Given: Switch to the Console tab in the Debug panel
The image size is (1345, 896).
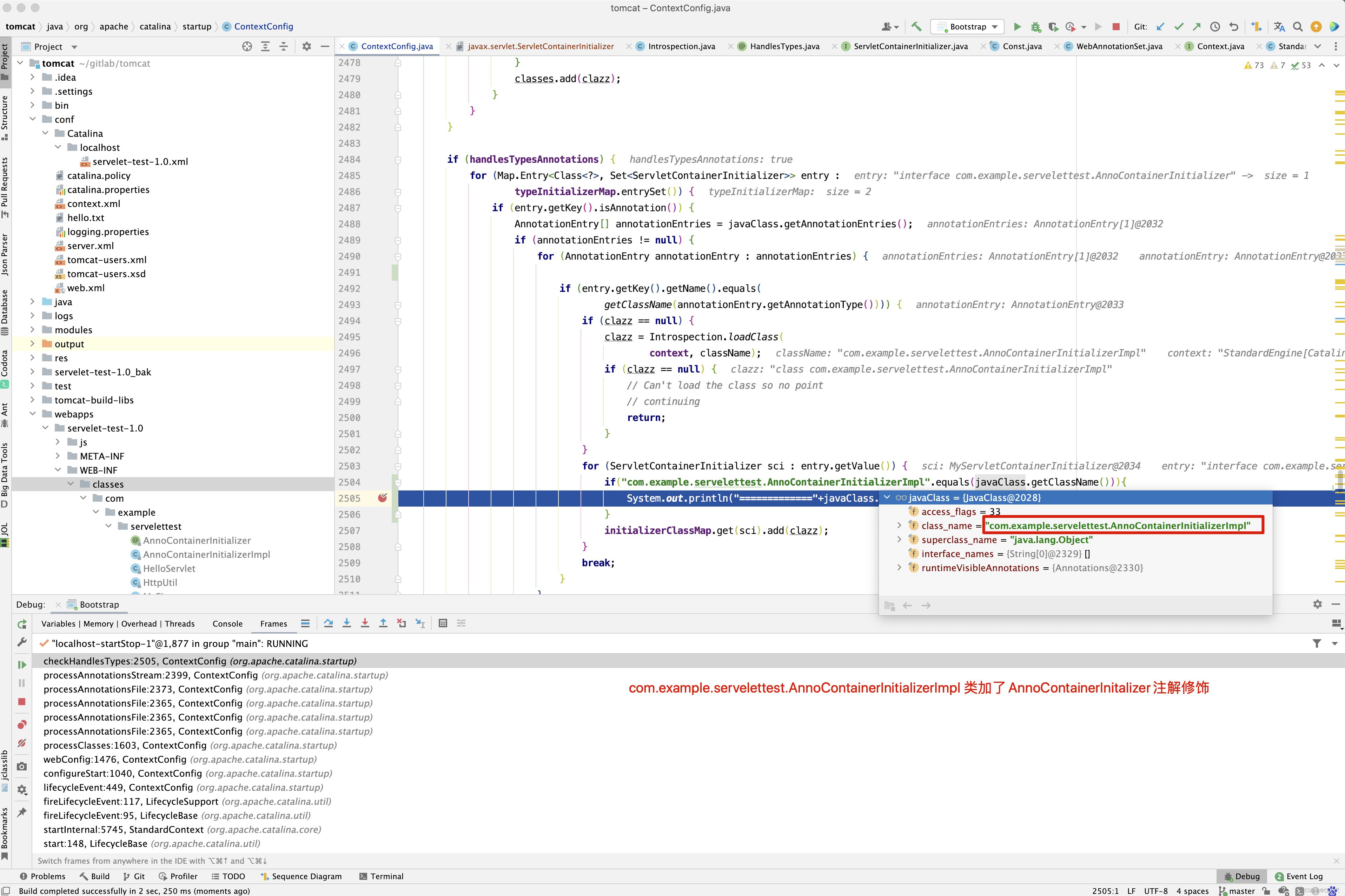Looking at the screenshot, I should click(227, 623).
